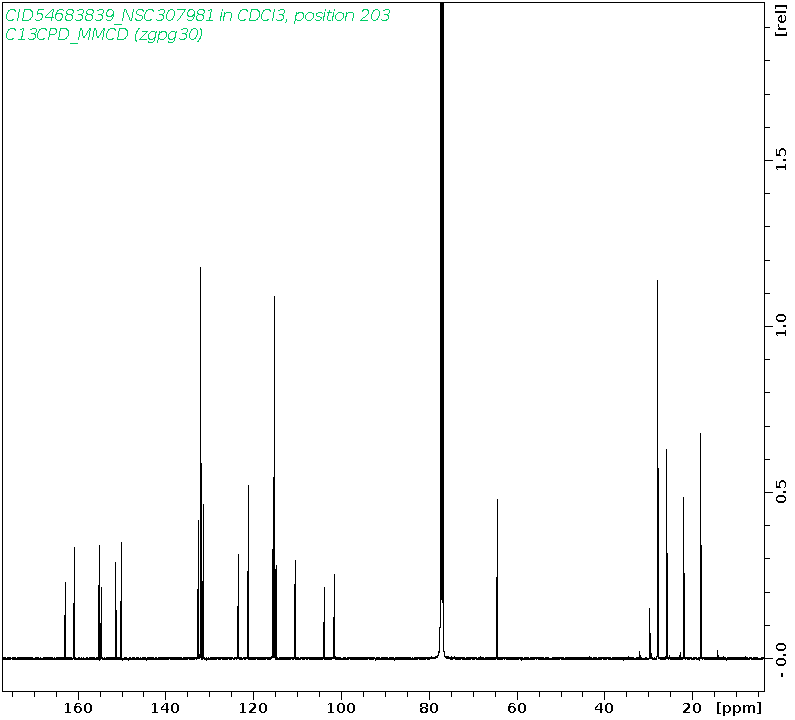The image size is (795, 720).
Task: Click the 80 tick label on ppm axis
Action: [x=429, y=708]
